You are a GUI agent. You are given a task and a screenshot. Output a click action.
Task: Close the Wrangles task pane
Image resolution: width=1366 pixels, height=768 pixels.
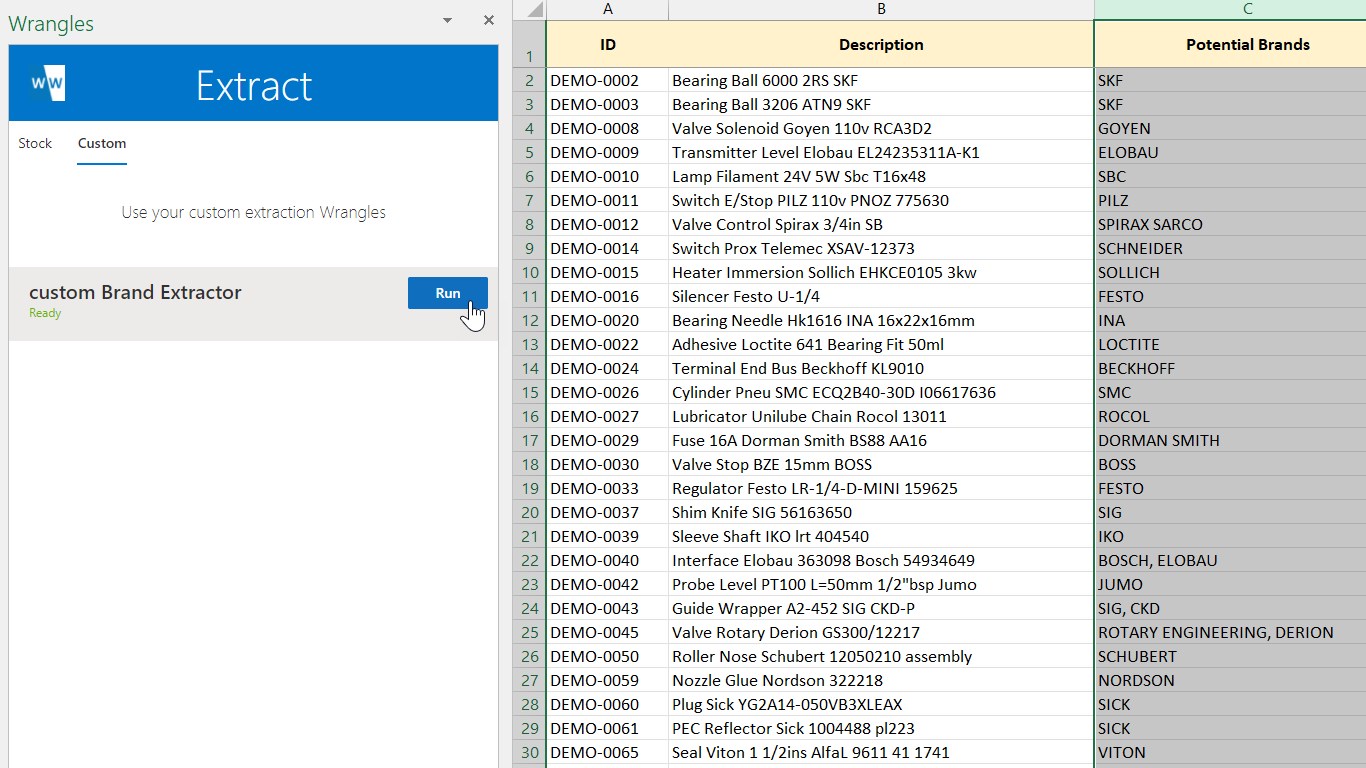(x=489, y=21)
